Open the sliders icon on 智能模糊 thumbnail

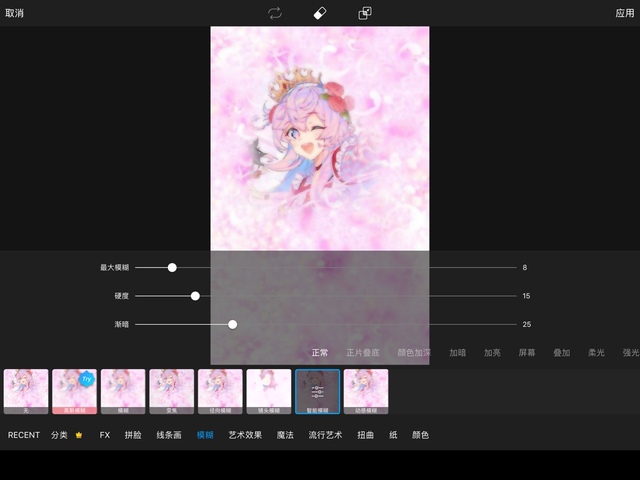tap(317, 391)
